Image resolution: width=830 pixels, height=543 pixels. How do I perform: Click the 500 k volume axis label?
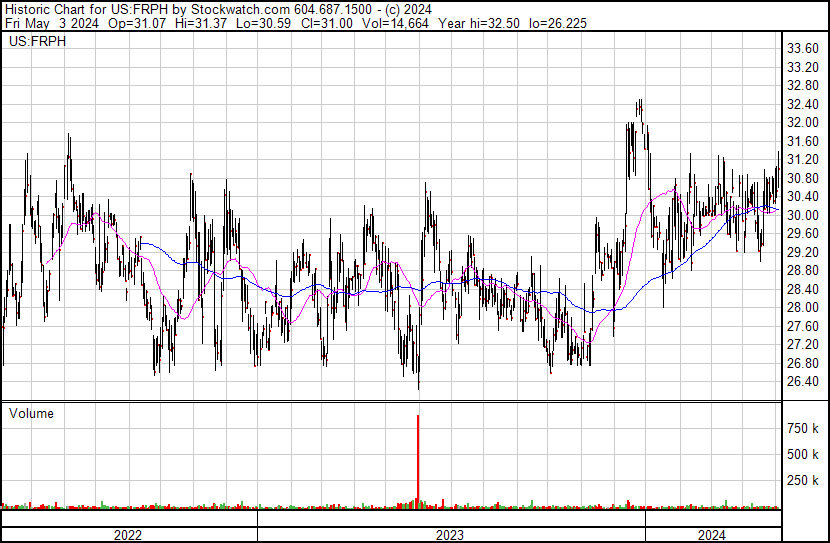pos(803,455)
